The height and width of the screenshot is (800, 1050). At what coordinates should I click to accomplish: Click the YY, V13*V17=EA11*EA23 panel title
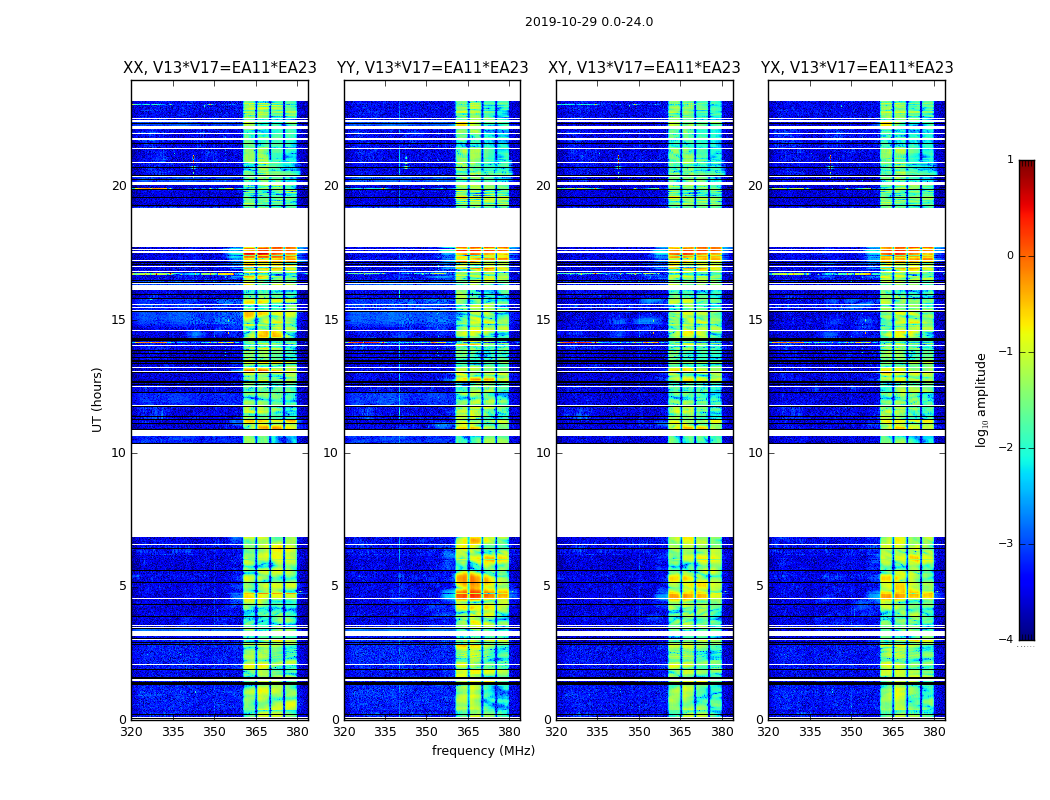433,68
